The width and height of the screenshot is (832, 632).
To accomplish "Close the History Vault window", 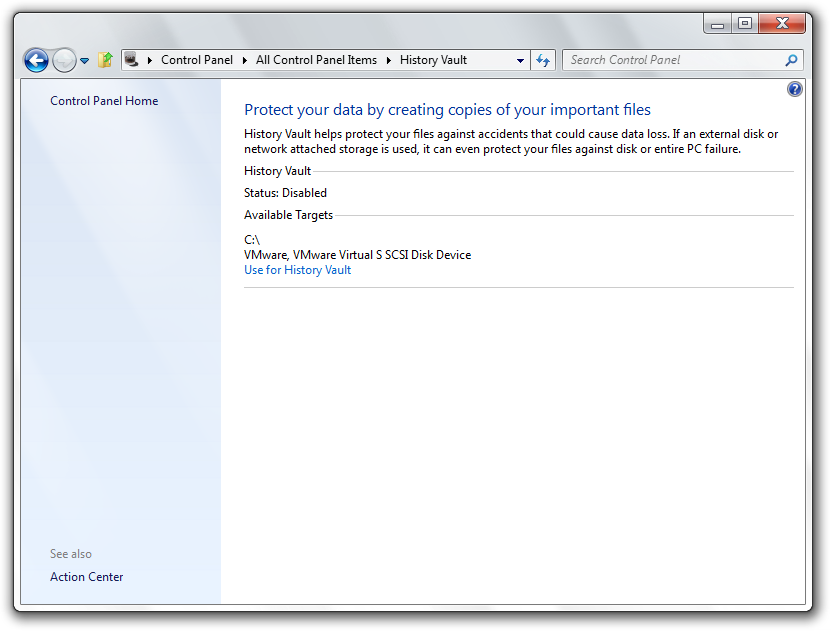I will pyautogui.click(x=782, y=24).
